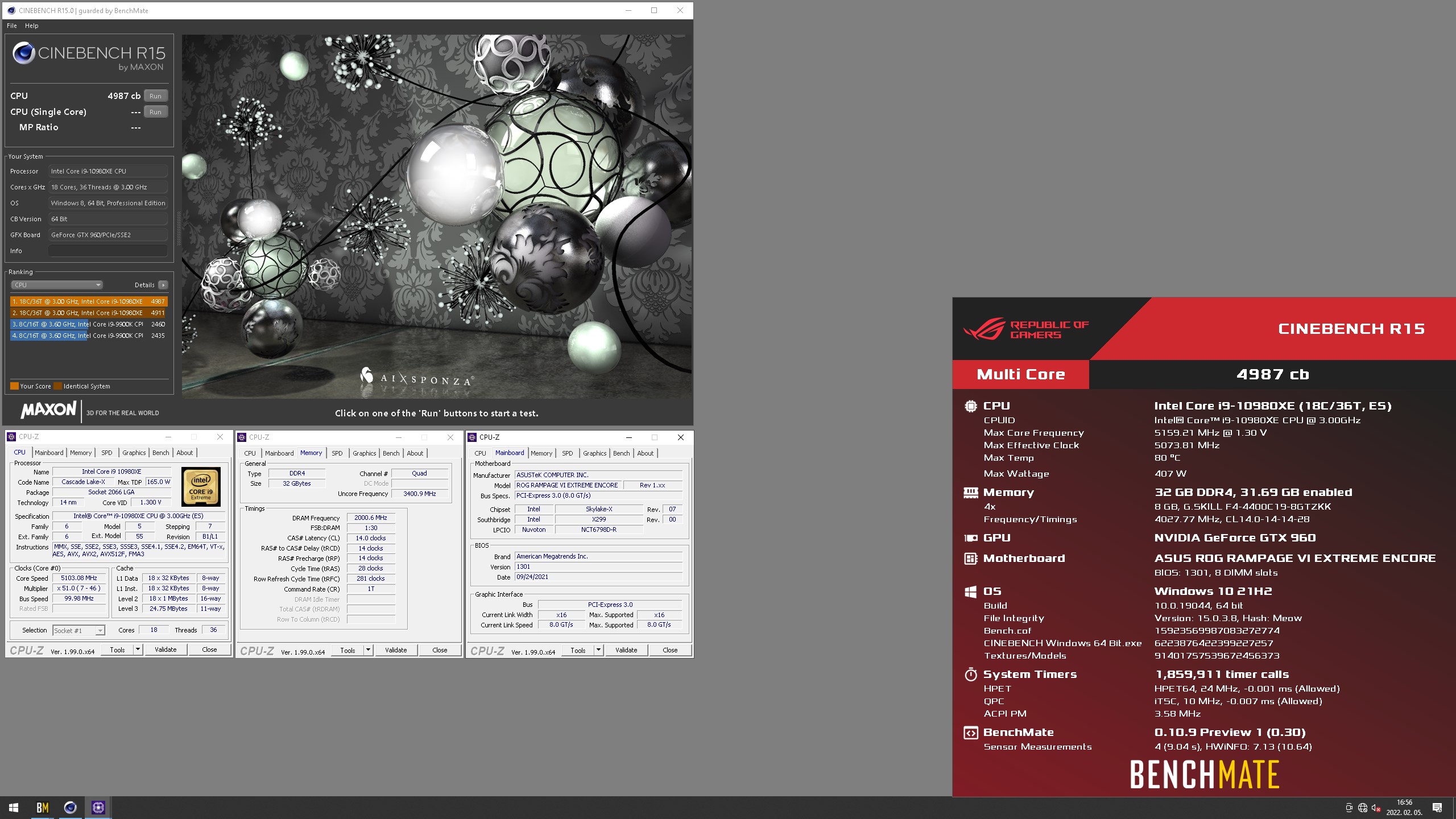Click the Your Score orange legend swatch
This screenshot has height=819, width=1456.
tap(14, 386)
